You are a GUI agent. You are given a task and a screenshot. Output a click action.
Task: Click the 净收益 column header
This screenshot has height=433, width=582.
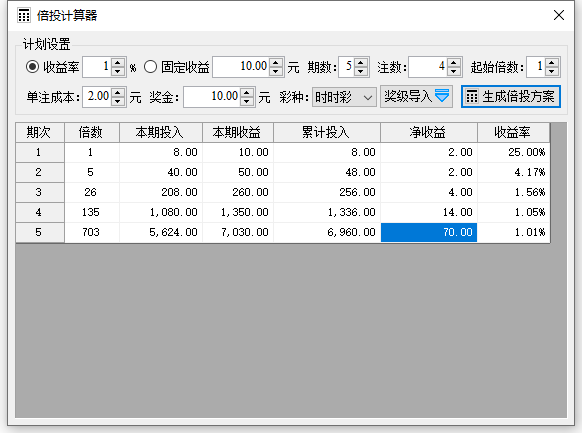coord(429,132)
